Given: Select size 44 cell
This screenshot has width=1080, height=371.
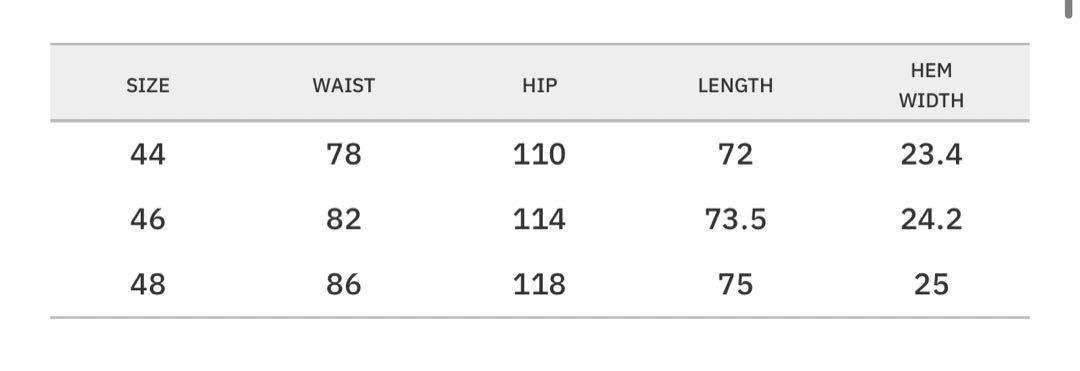Looking at the screenshot, I should point(147,155).
